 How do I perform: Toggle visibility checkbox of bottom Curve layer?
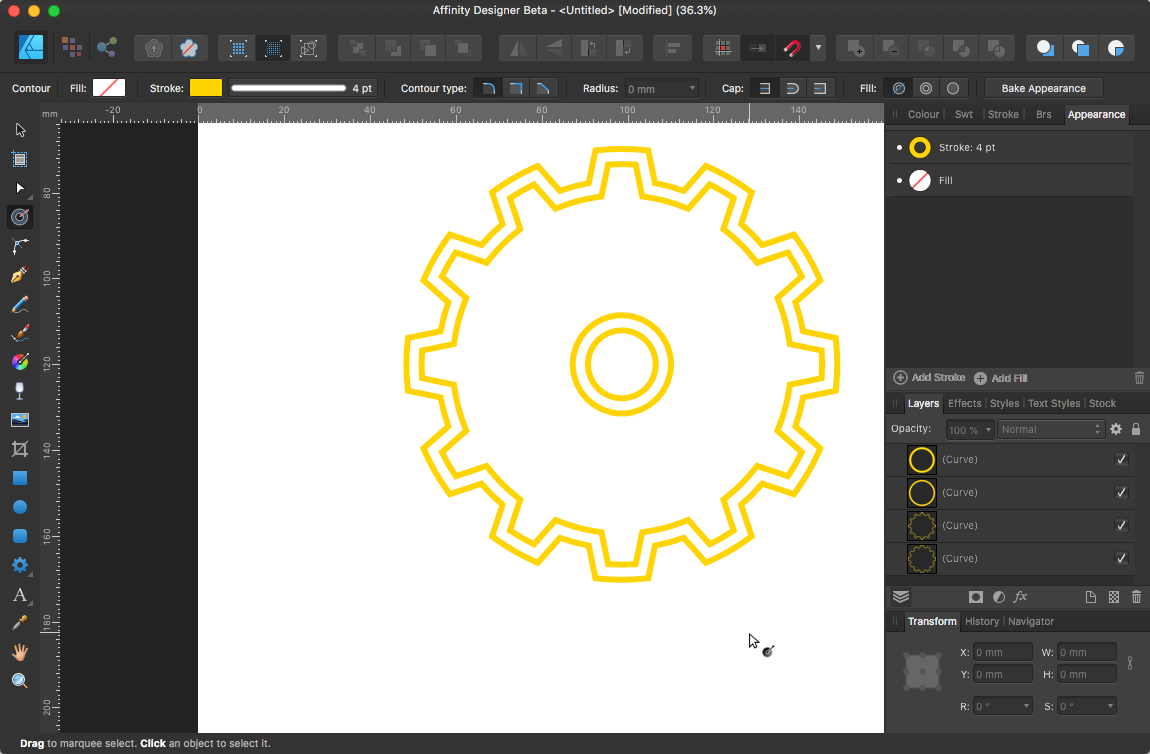pos(1121,559)
